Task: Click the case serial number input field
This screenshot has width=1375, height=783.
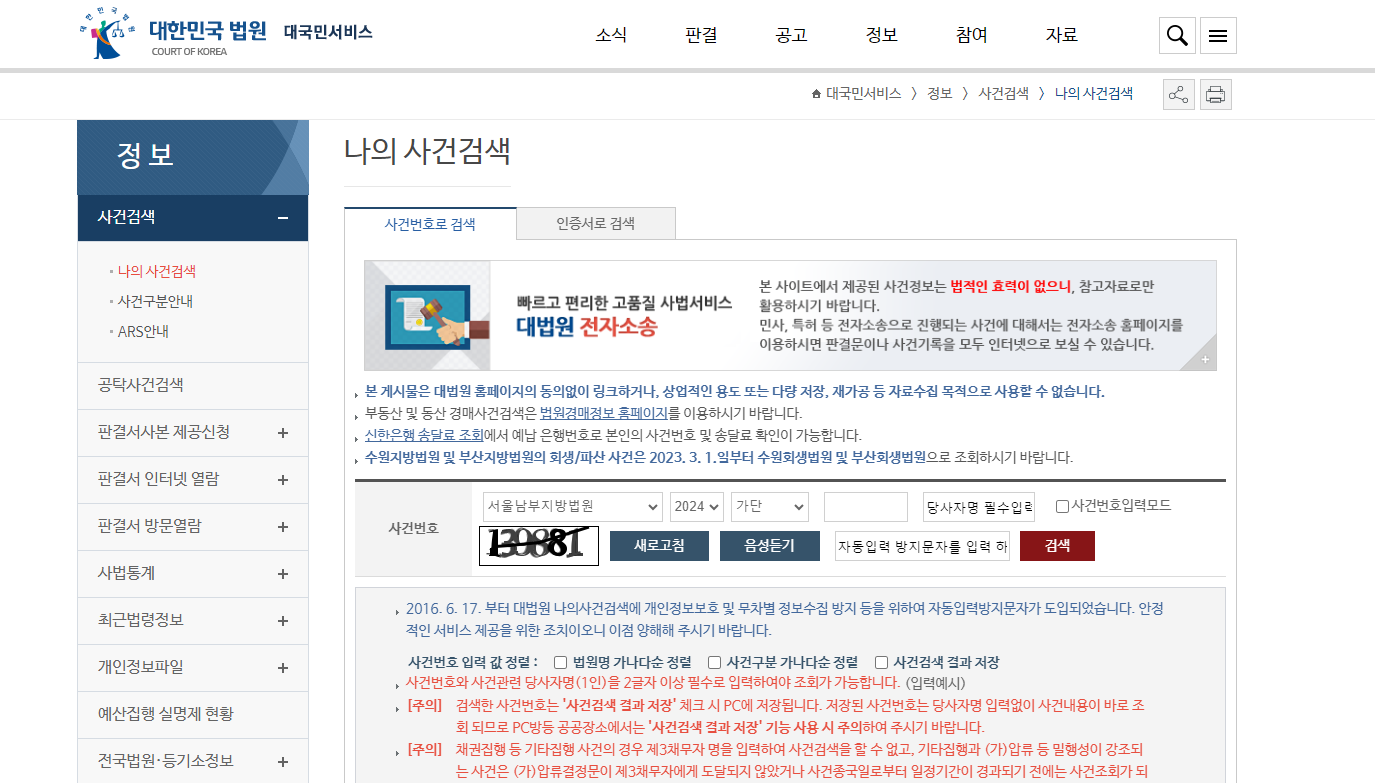Action: tap(866, 507)
